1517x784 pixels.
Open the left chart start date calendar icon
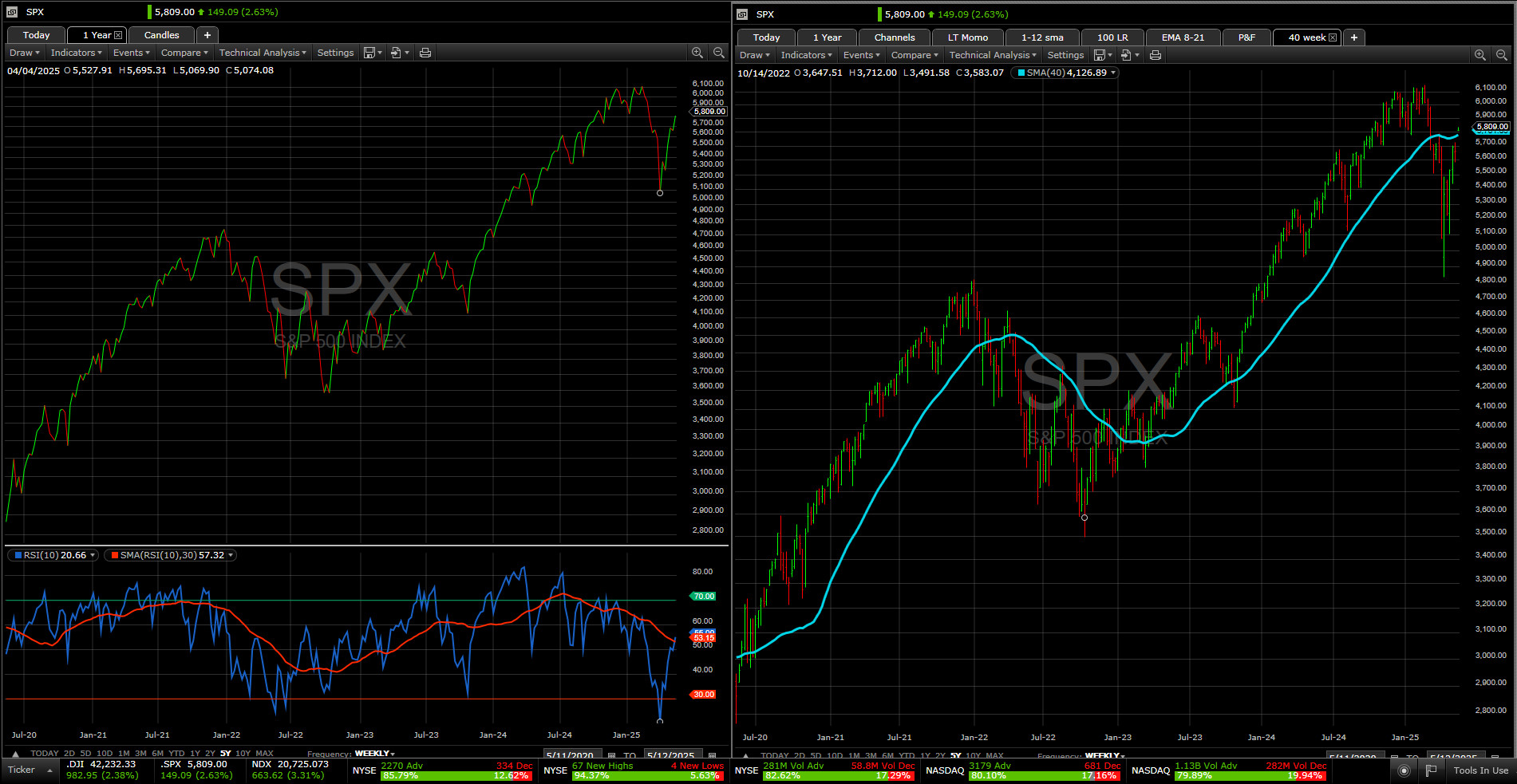click(x=612, y=754)
